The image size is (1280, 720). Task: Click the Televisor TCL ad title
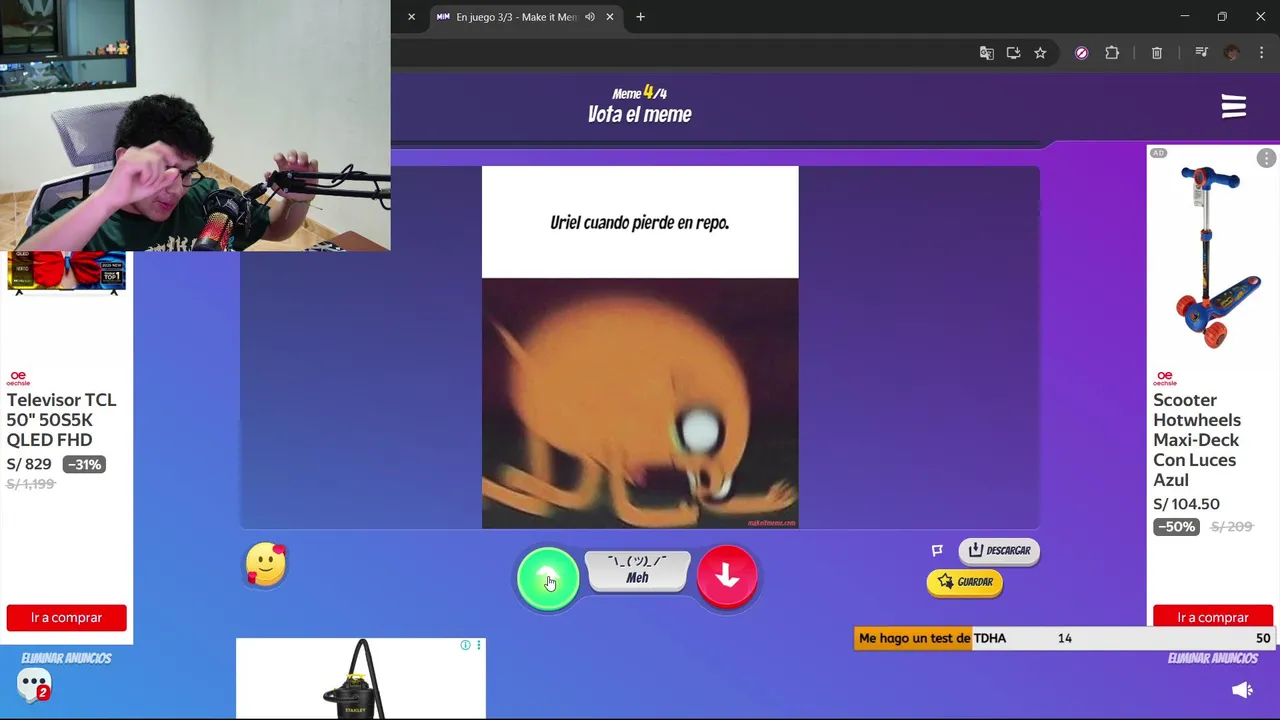pyautogui.click(x=62, y=420)
